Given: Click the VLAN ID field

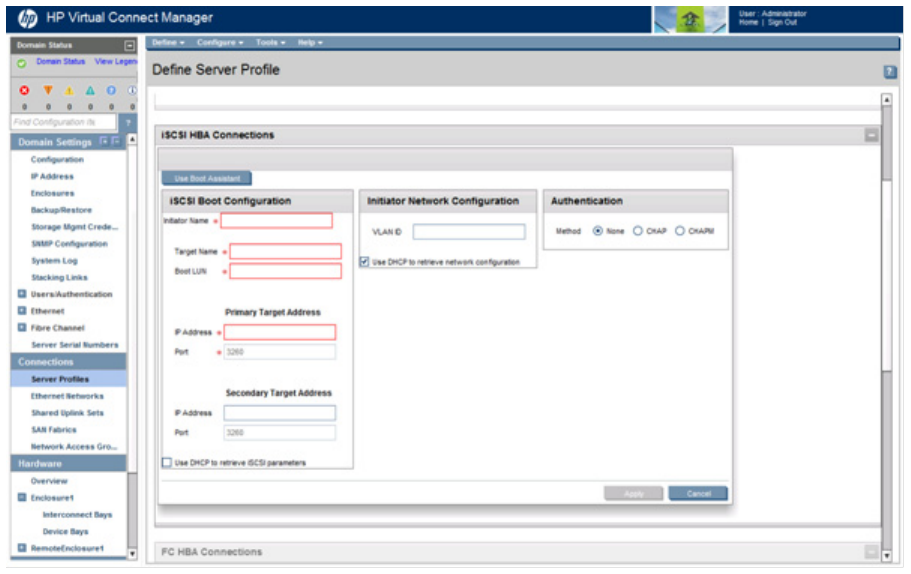Looking at the screenshot, I should pos(469,232).
